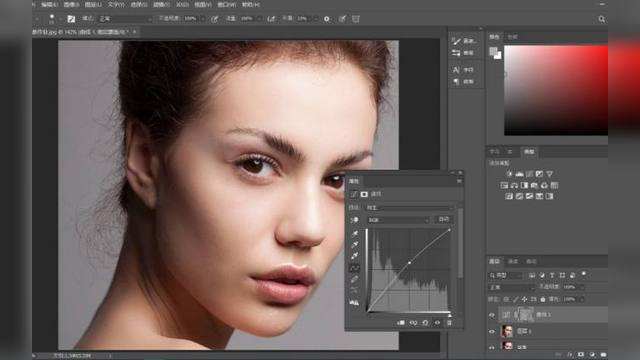Open the RGB channel dropdown in Curves
Screen dimensions: 640x360
[x=398, y=220]
